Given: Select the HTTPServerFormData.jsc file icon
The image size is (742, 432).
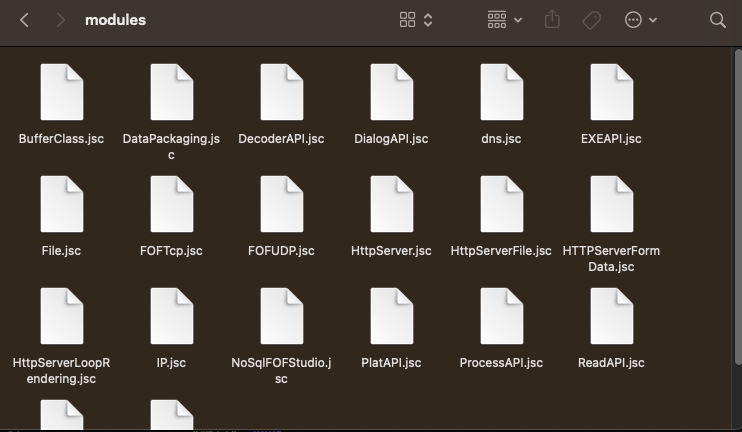Looking at the screenshot, I should [611, 204].
